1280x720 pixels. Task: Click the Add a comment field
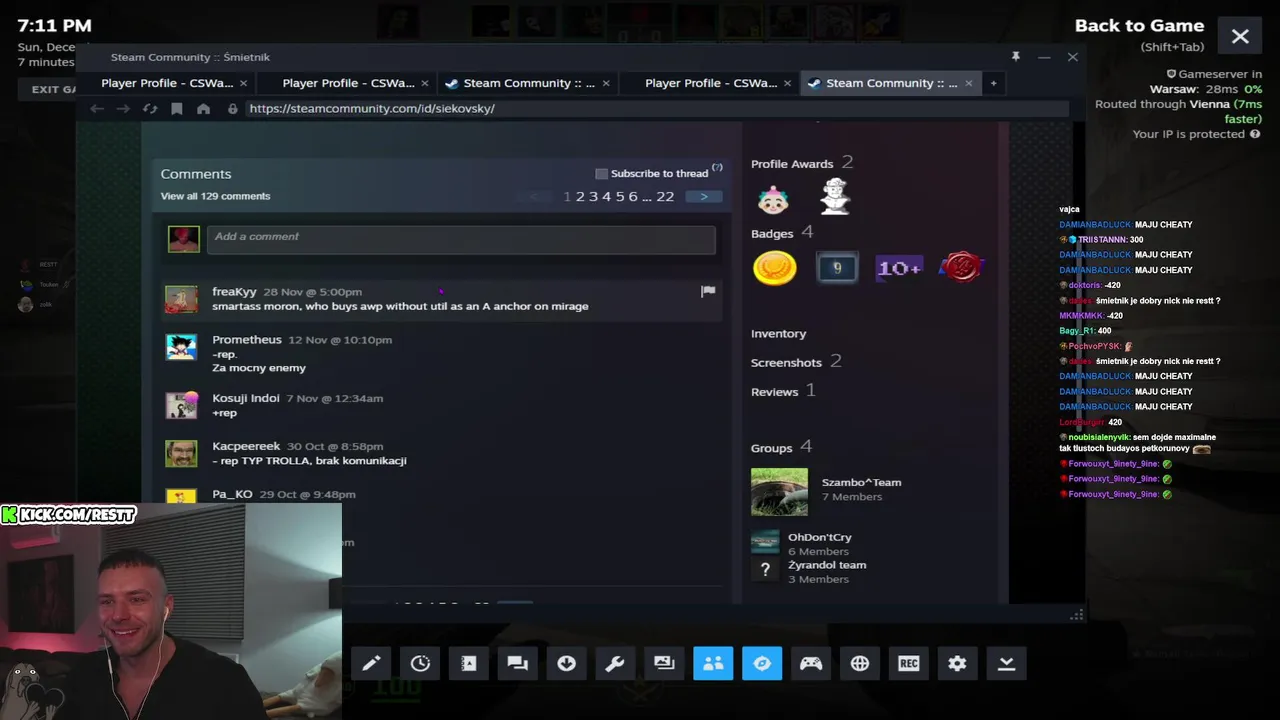pyautogui.click(x=461, y=238)
